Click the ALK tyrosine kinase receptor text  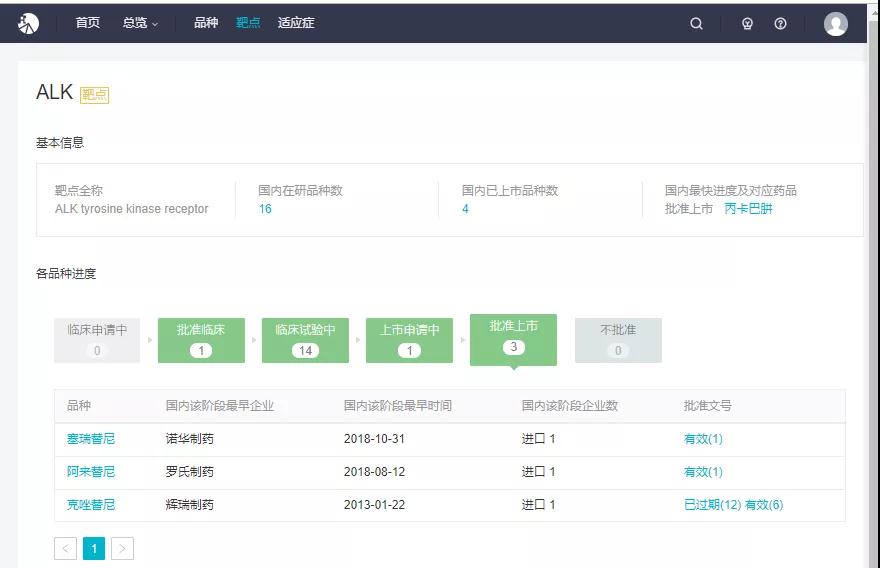pyautogui.click(x=131, y=209)
